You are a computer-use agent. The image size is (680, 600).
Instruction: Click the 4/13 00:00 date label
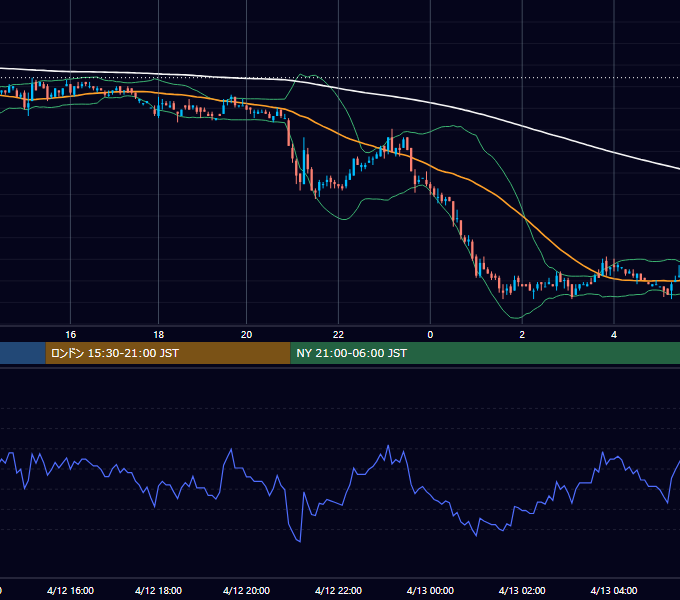click(430, 590)
